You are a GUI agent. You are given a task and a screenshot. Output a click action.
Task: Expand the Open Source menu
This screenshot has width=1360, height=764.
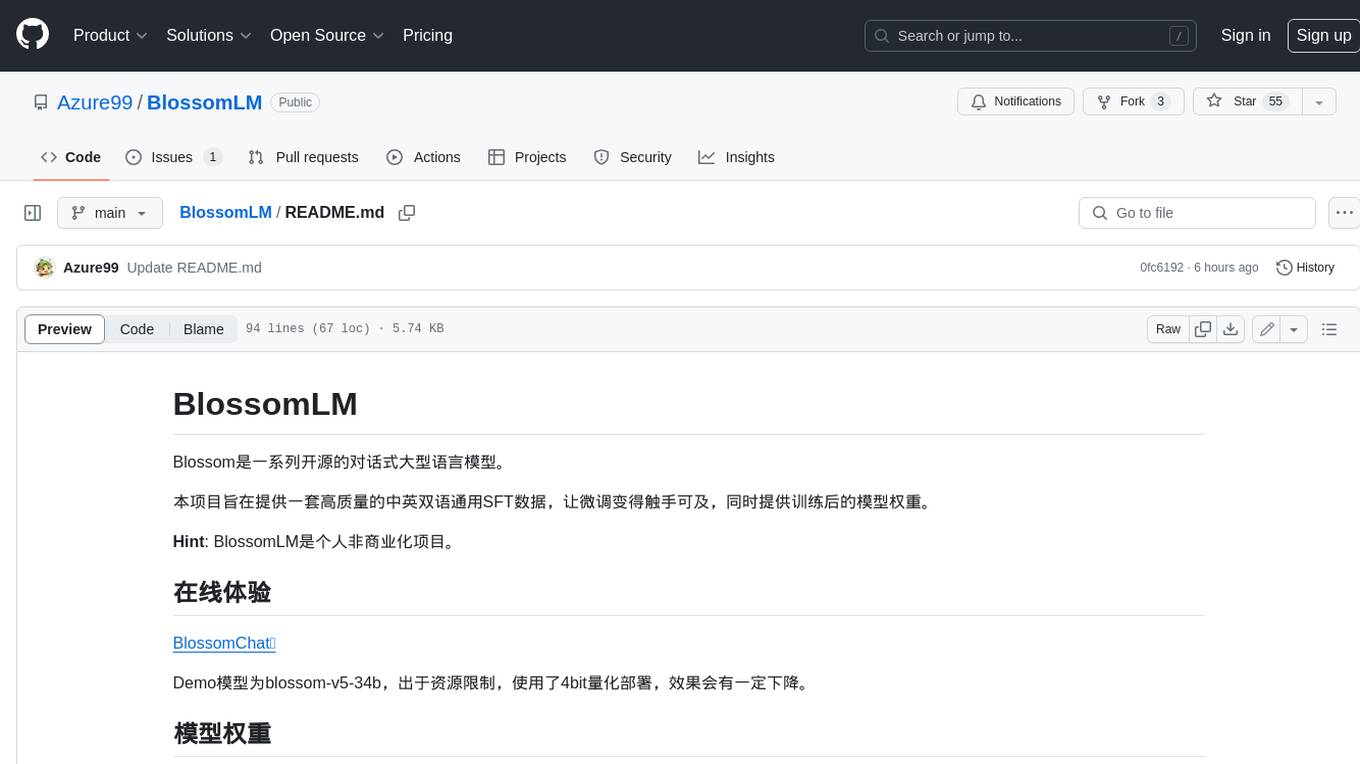click(327, 35)
